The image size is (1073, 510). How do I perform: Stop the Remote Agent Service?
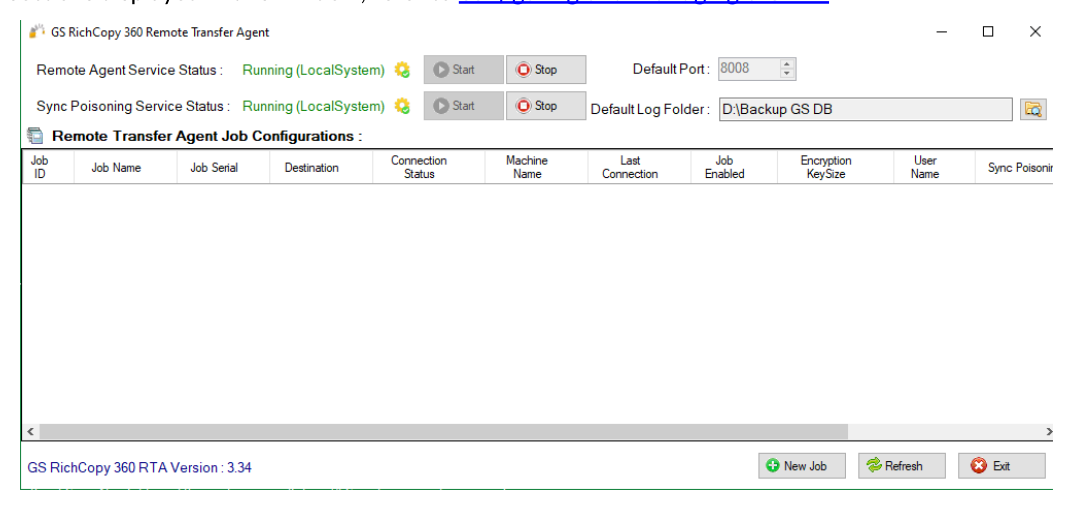(x=546, y=69)
